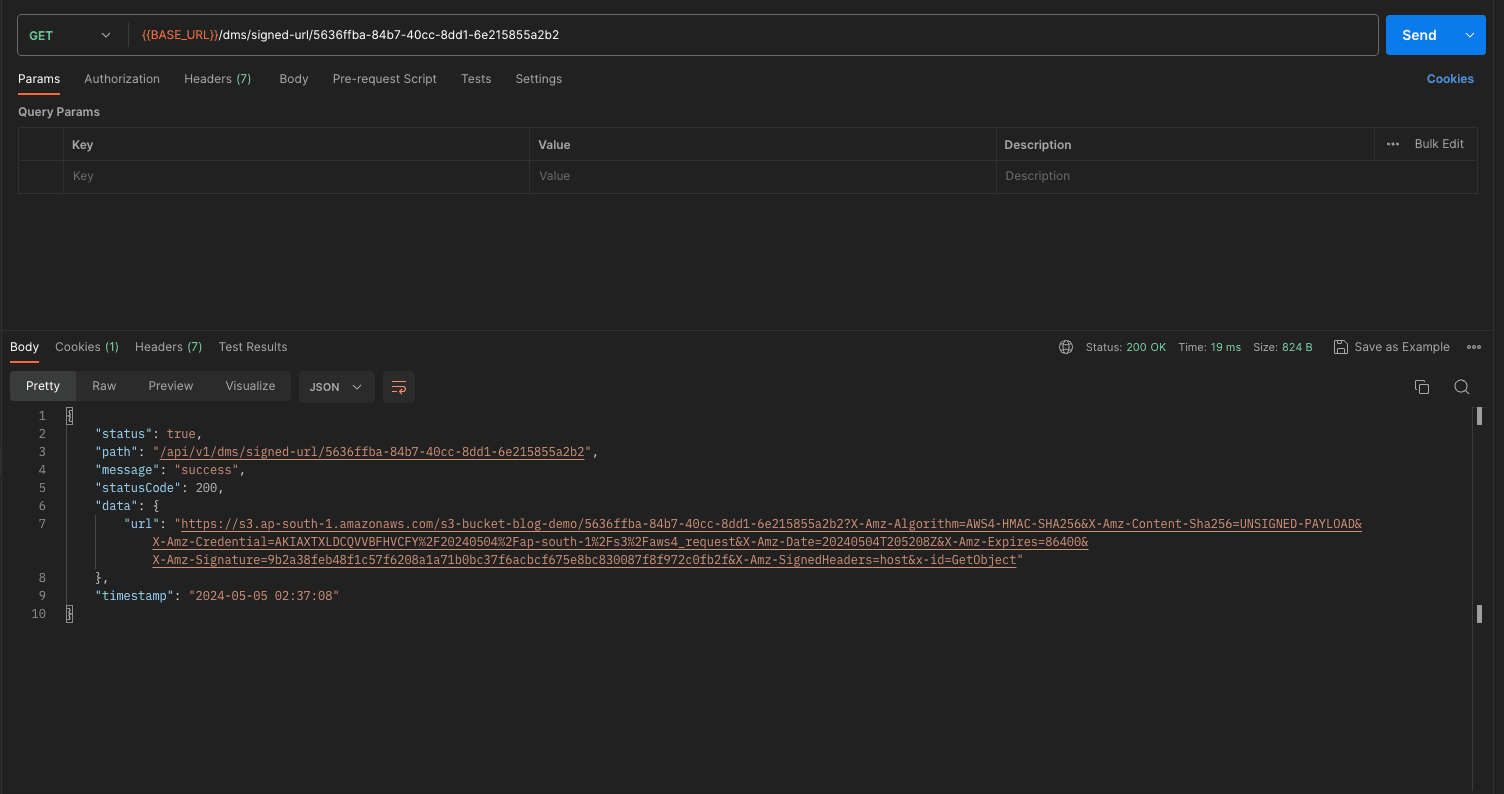Open the more actions ellipsis in the response pane

tap(1474, 346)
